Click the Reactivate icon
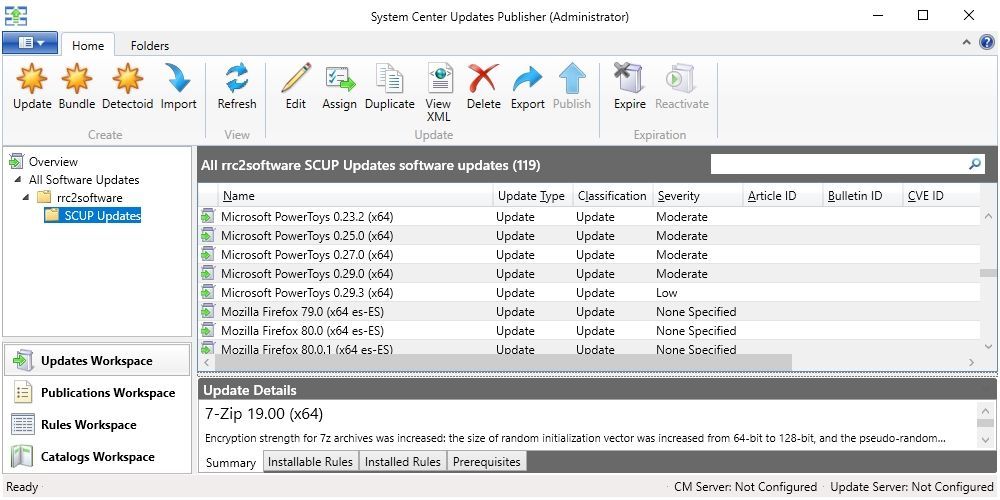Screen dimensions: 1000x500 [x=682, y=78]
